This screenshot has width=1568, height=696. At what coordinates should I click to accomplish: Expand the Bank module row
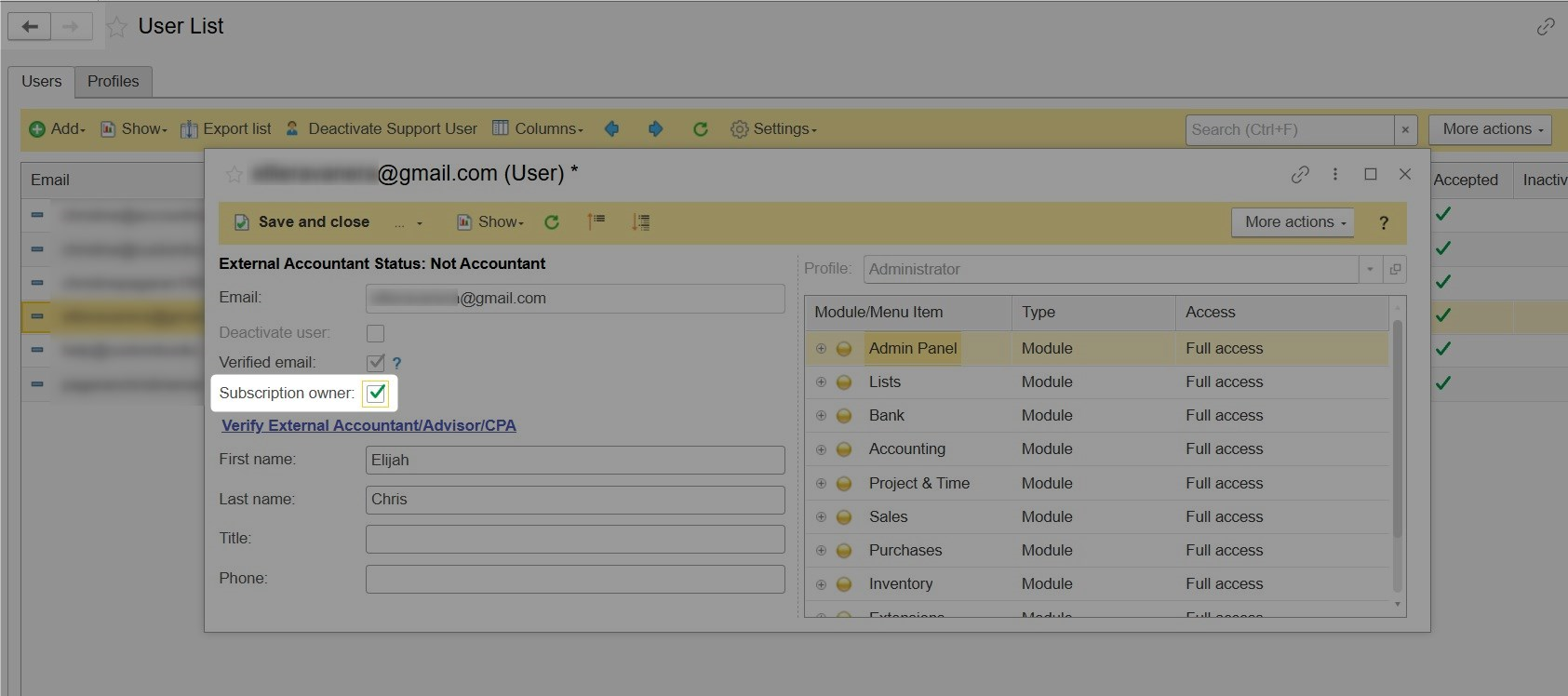821,416
